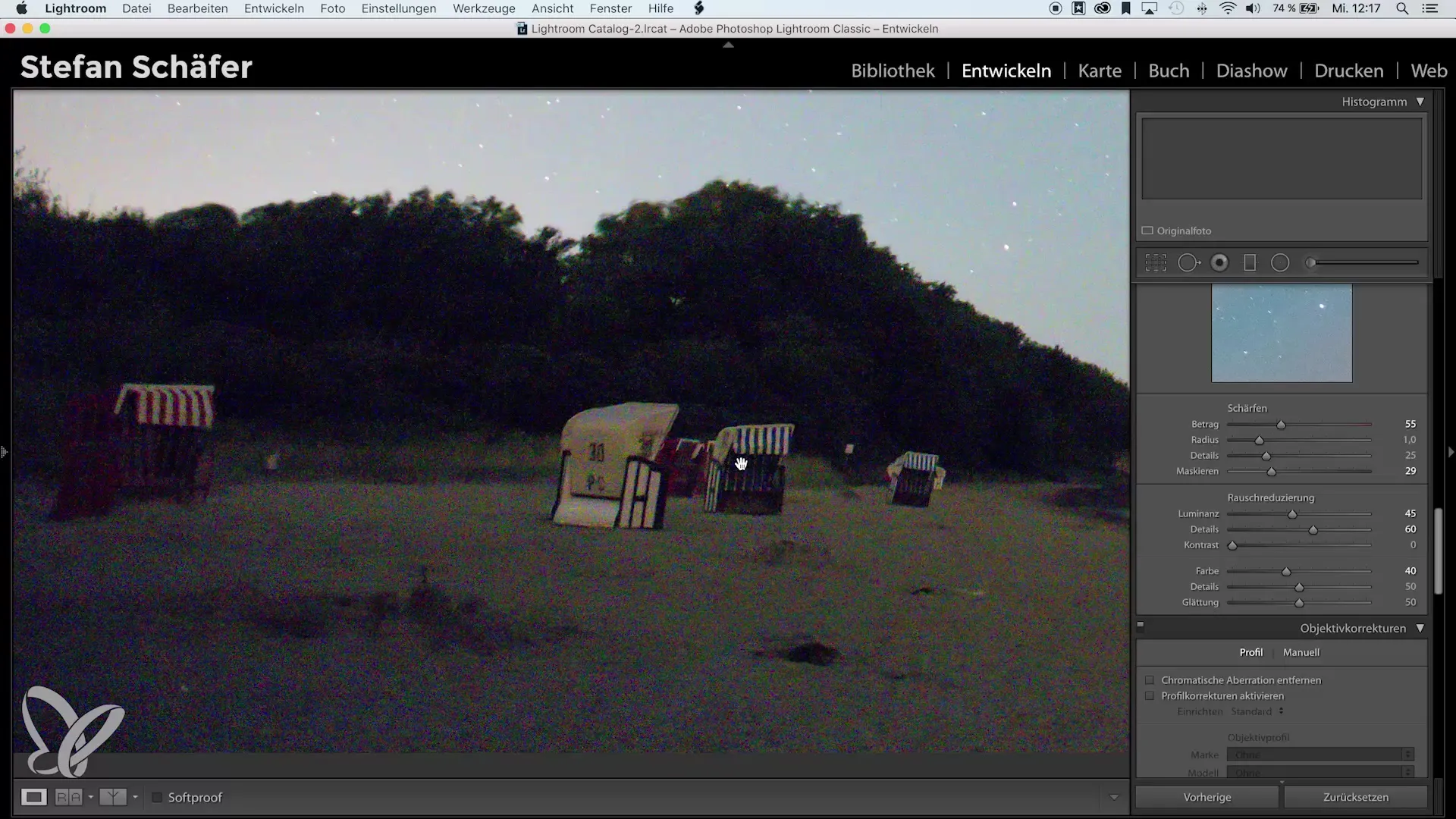Open the Diashow module
Image resolution: width=1456 pixels, height=819 pixels.
pos(1251,71)
